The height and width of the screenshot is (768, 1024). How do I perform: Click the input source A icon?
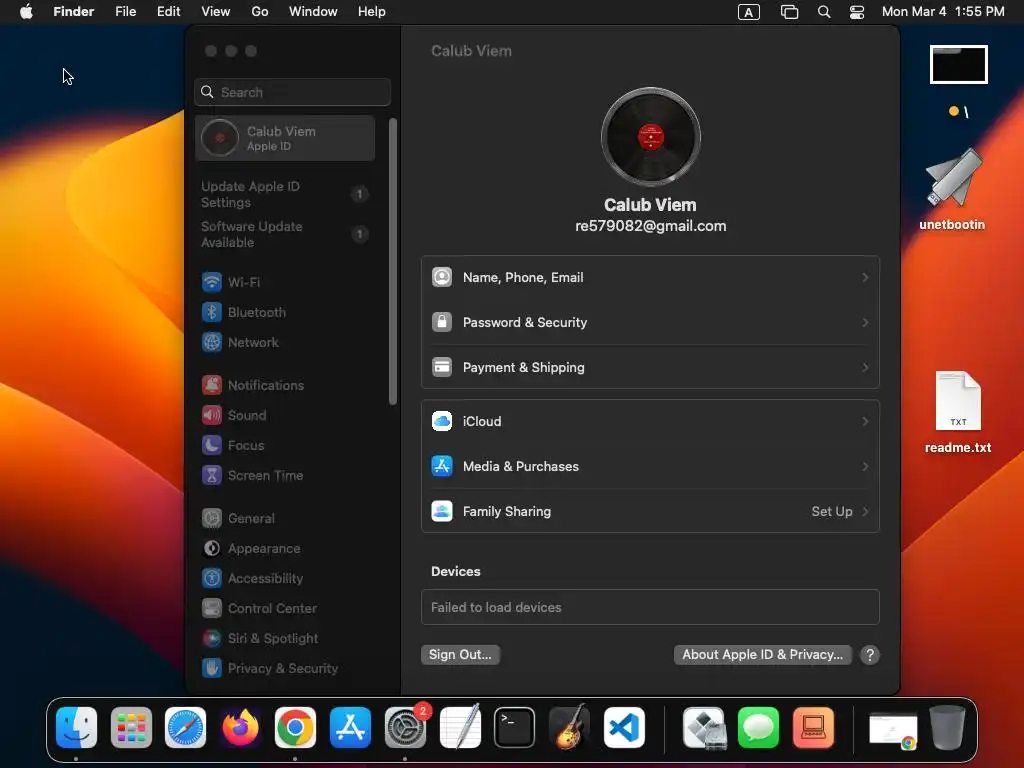(749, 12)
